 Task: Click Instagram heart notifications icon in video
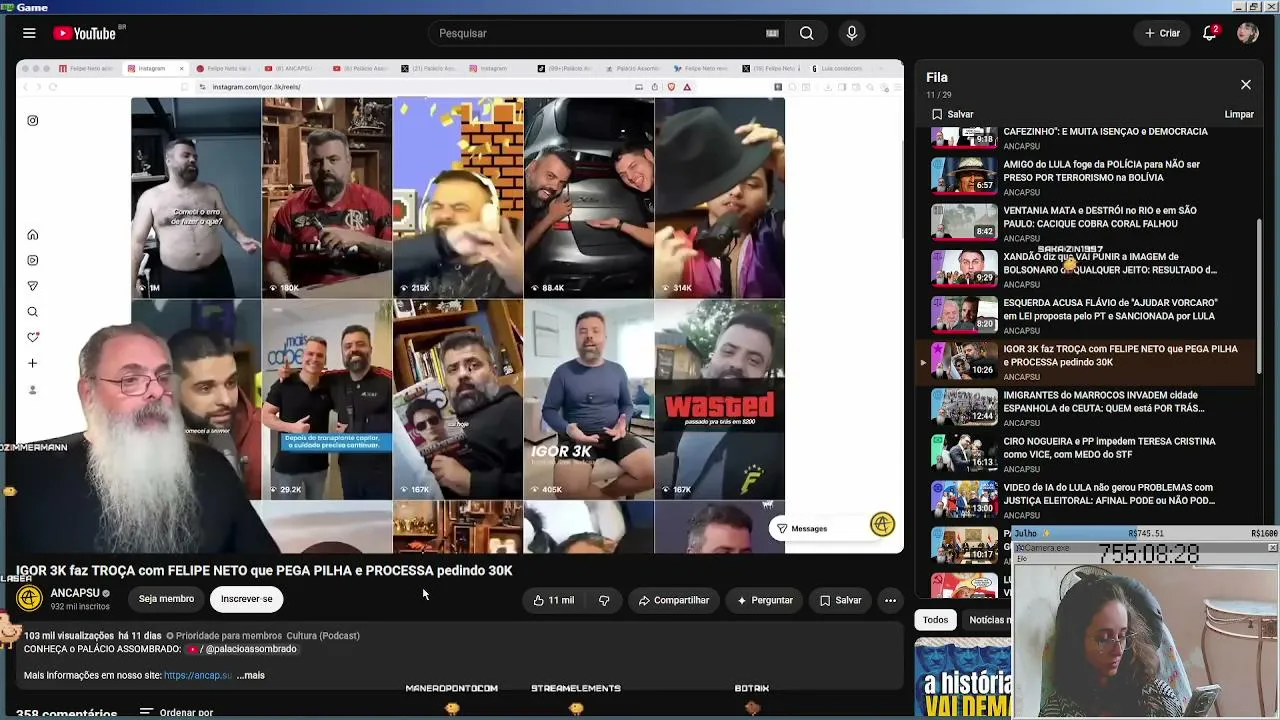(33, 338)
